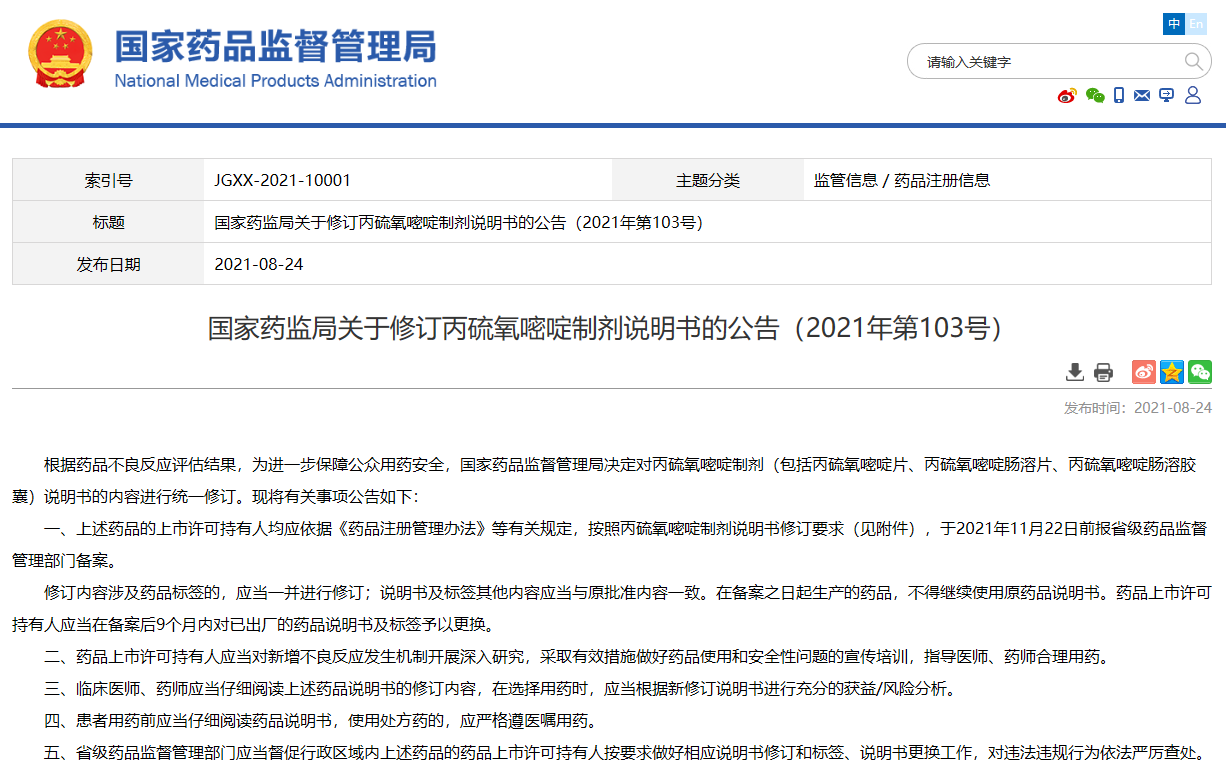This screenshot has height=771, width=1226.
Task: Click the National Medical Products Administration logo
Action: point(275,59)
